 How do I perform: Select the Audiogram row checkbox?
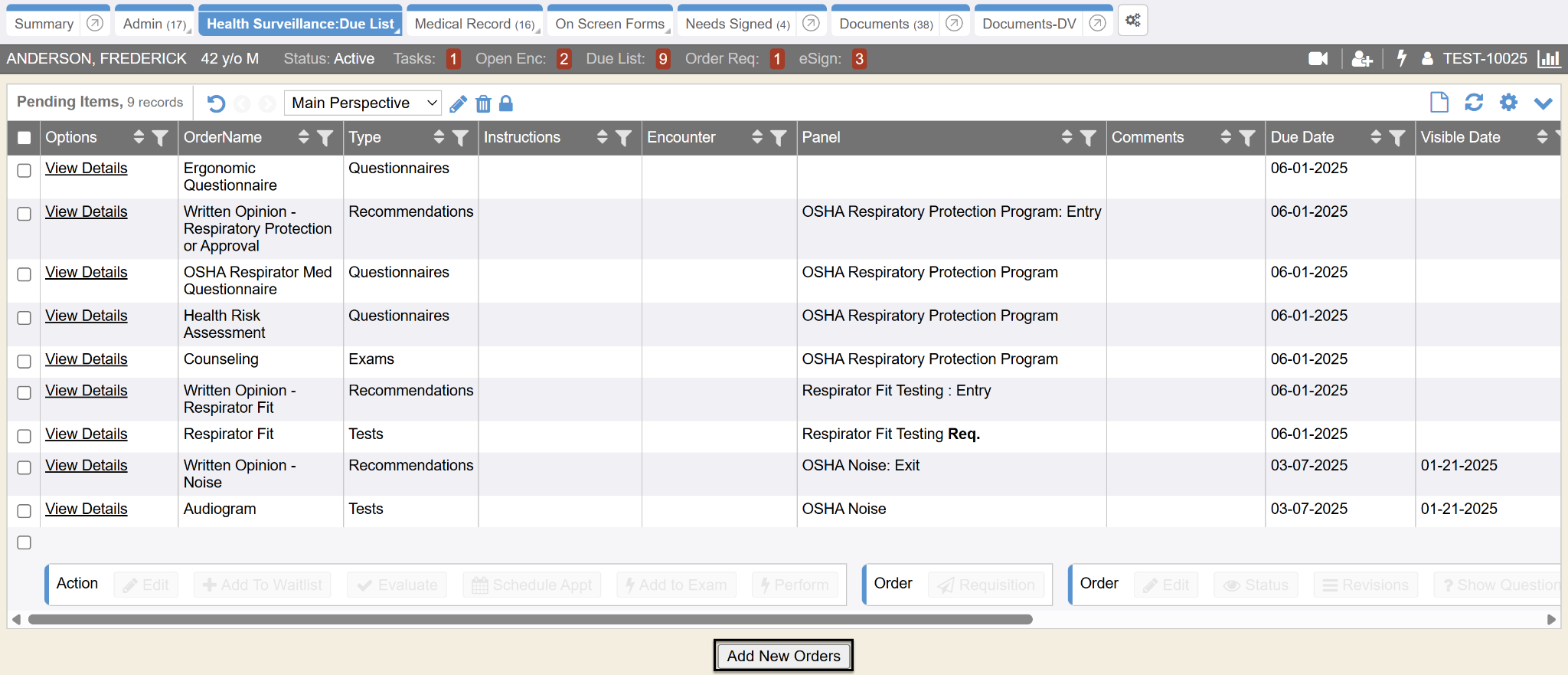(x=24, y=510)
